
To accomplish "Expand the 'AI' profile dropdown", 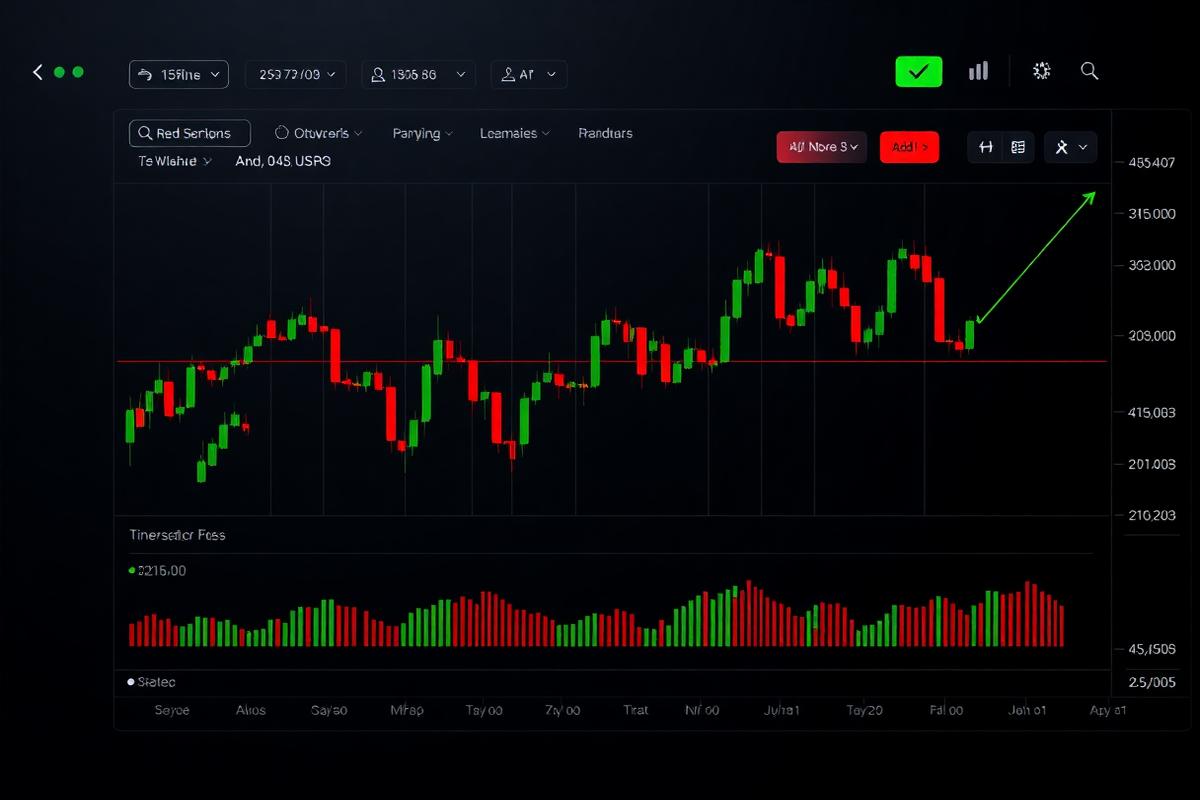I will (x=529, y=74).
